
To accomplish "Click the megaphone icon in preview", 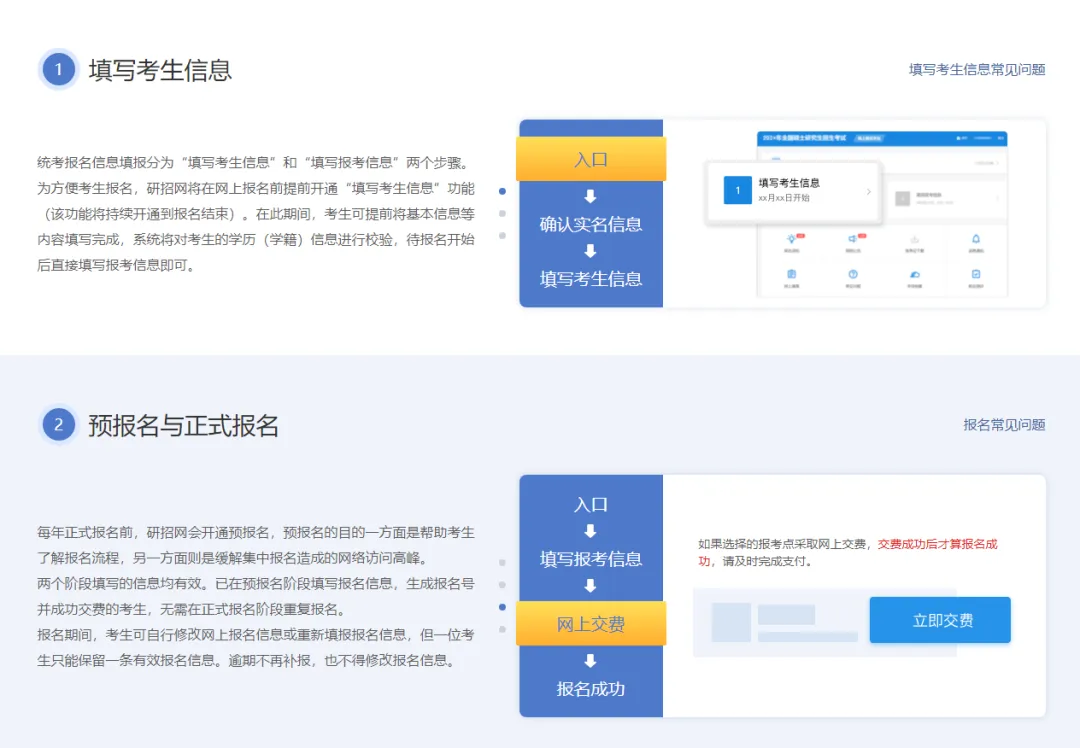I will [x=853, y=239].
